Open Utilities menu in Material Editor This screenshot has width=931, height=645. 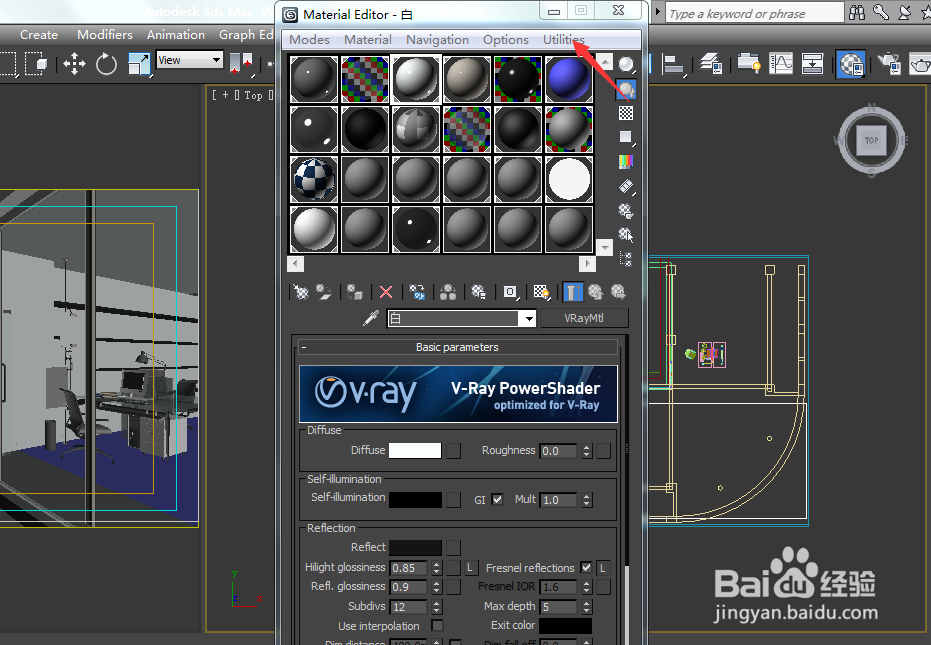click(563, 40)
